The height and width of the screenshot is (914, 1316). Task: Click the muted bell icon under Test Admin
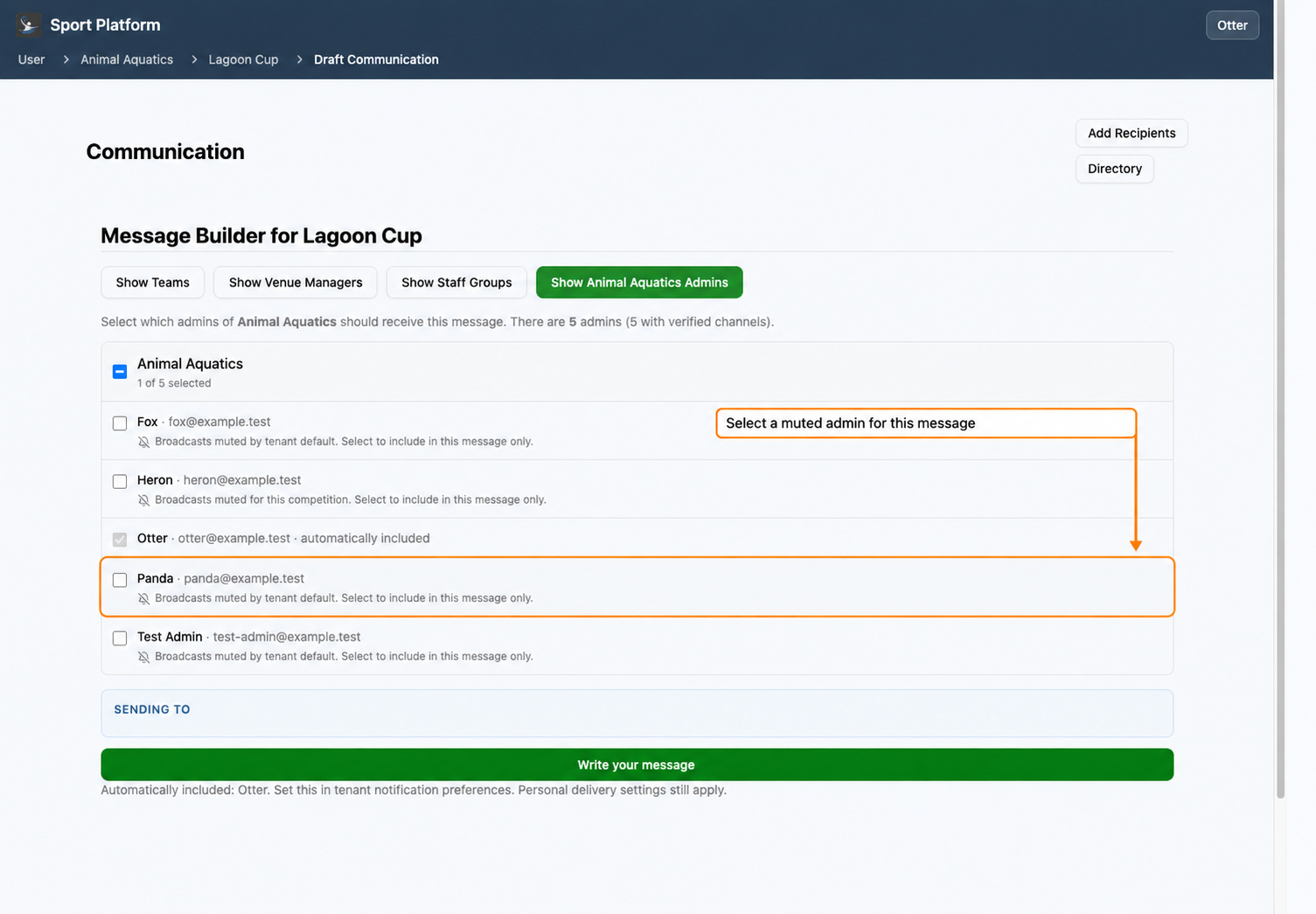coord(143,657)
